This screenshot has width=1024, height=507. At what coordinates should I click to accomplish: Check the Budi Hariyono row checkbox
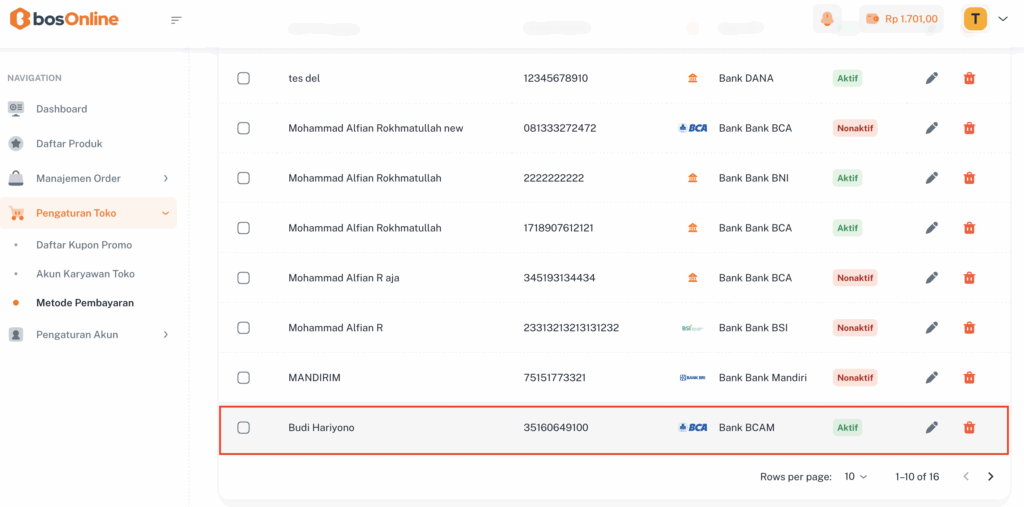coord(243,428)
